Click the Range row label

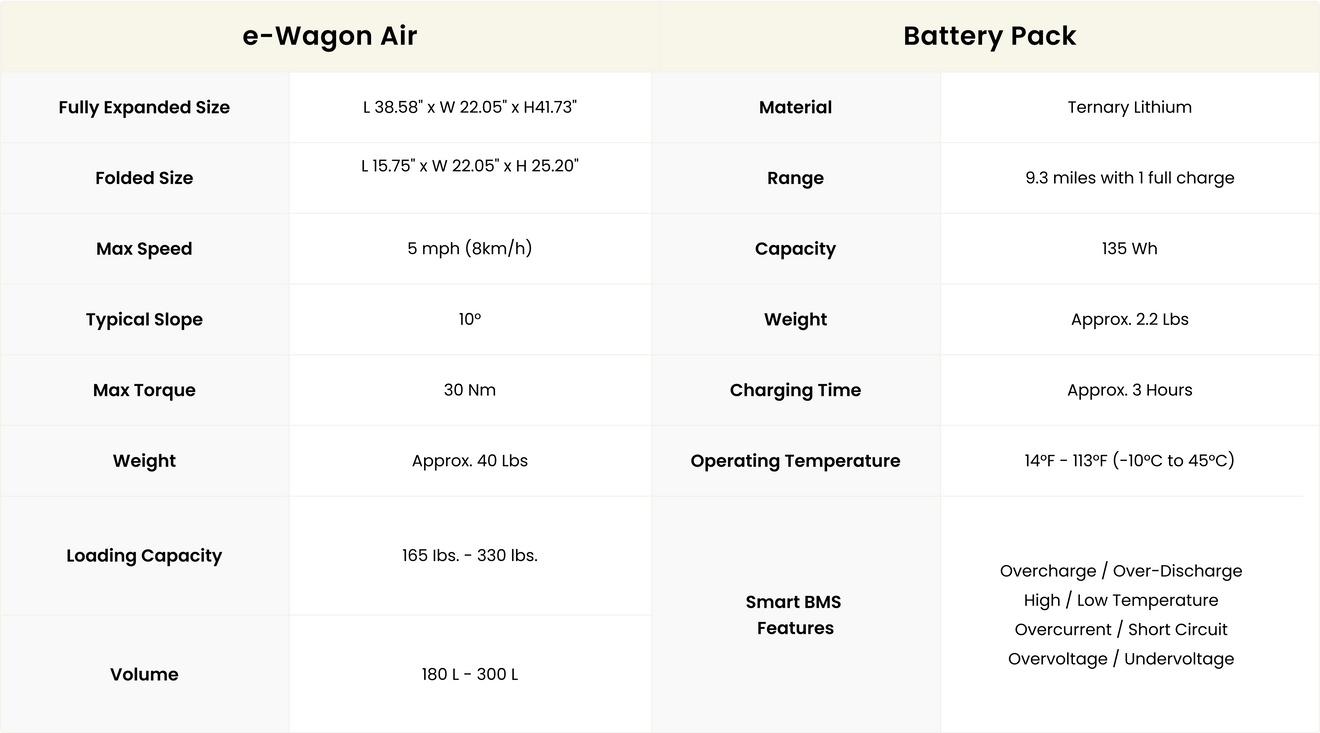pyautogui.click(x=795, y=178)
